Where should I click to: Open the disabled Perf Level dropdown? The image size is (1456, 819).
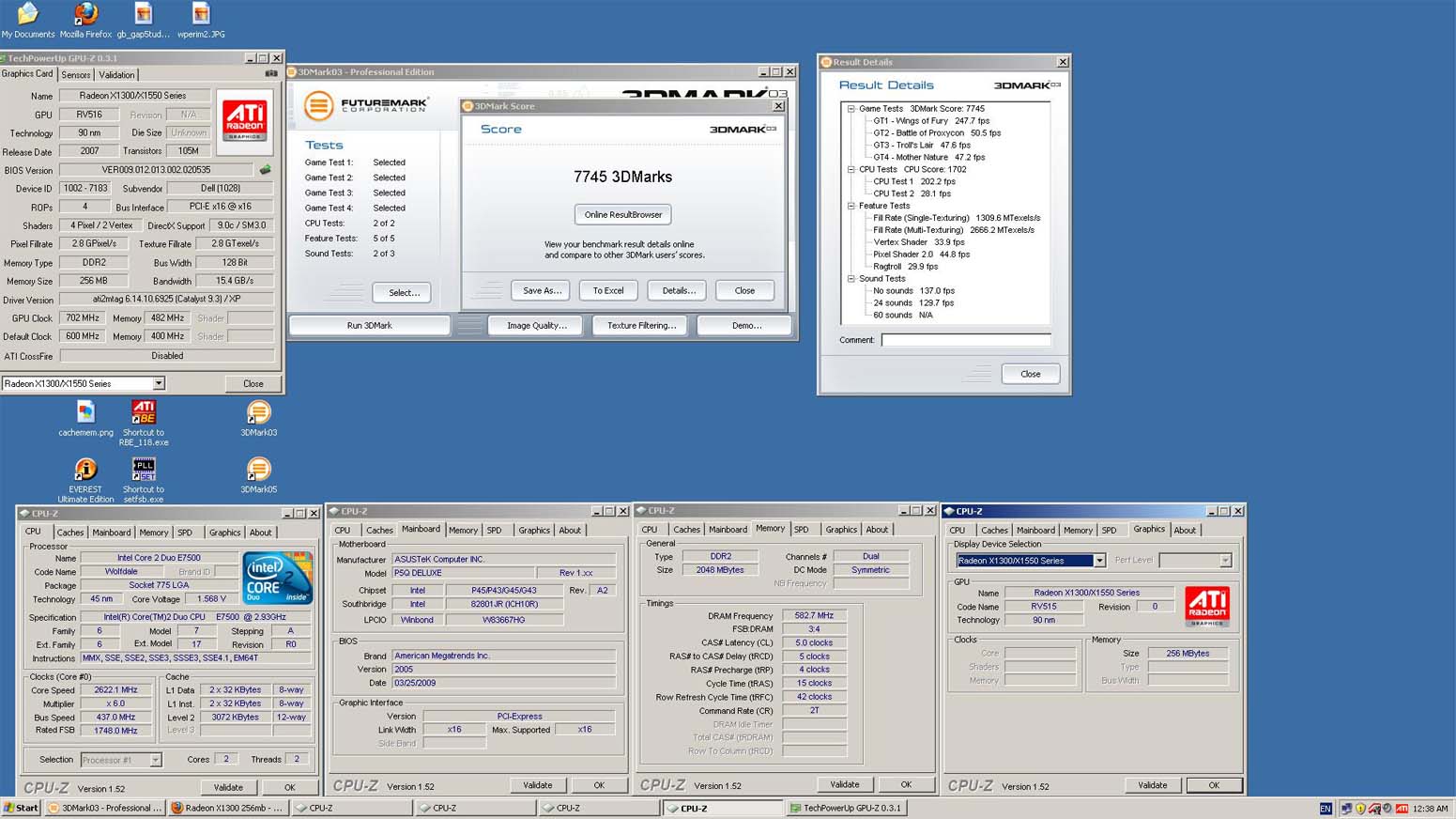pos(1225,561)
